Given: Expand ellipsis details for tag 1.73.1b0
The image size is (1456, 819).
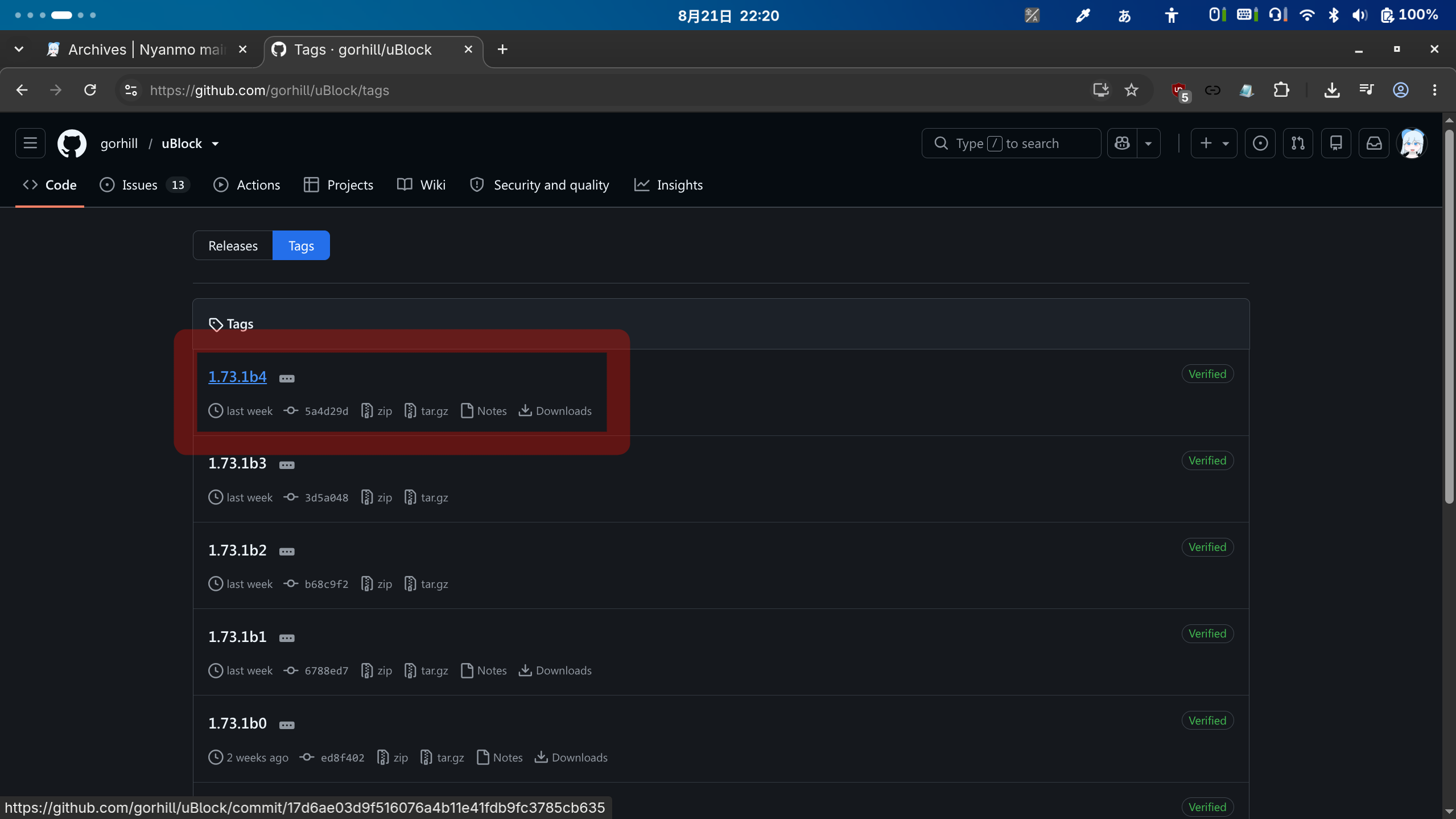Looking at the screenshot, I should 287,725.
